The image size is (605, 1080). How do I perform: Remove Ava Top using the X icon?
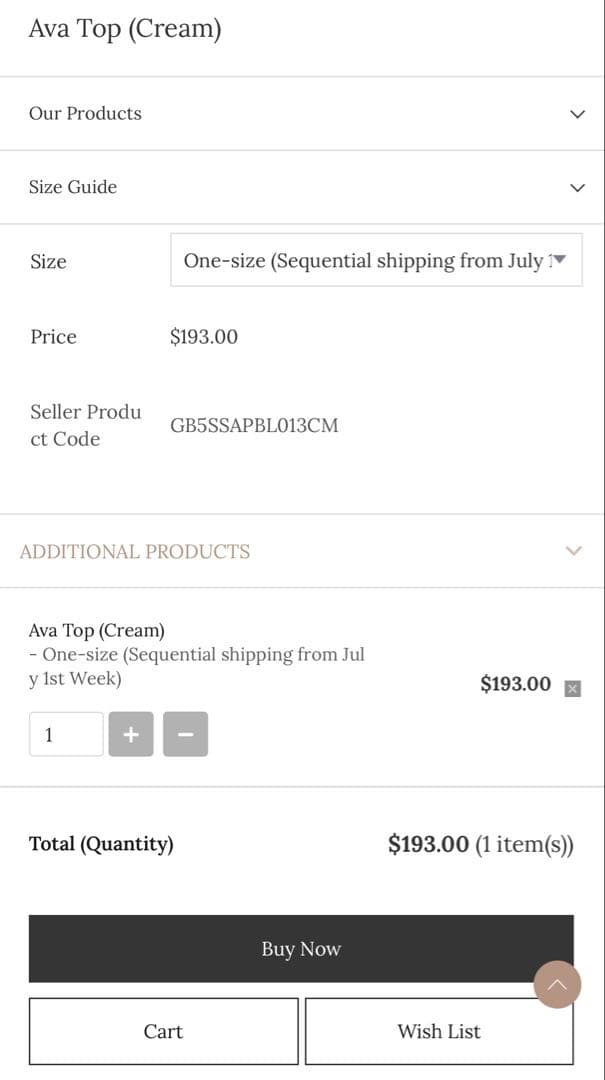point(573,689)
